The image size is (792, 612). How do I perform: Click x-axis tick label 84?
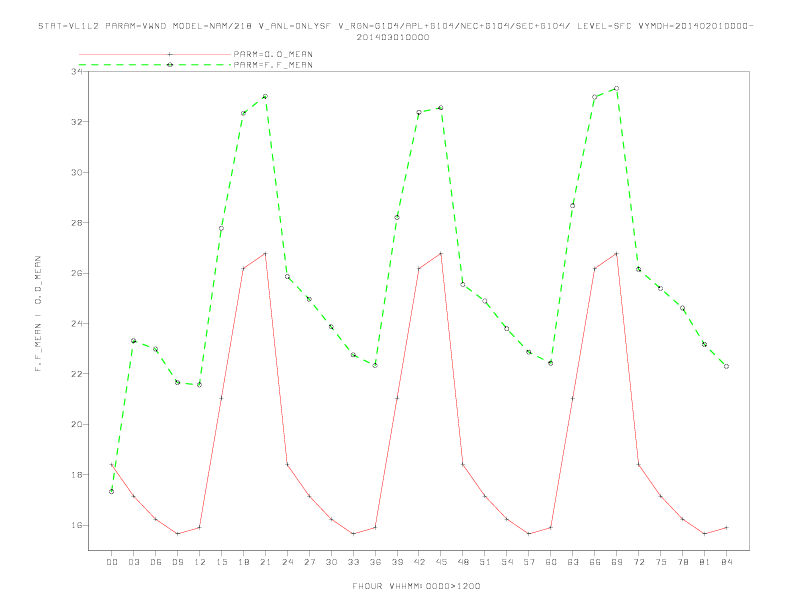(x=726, y=562)
